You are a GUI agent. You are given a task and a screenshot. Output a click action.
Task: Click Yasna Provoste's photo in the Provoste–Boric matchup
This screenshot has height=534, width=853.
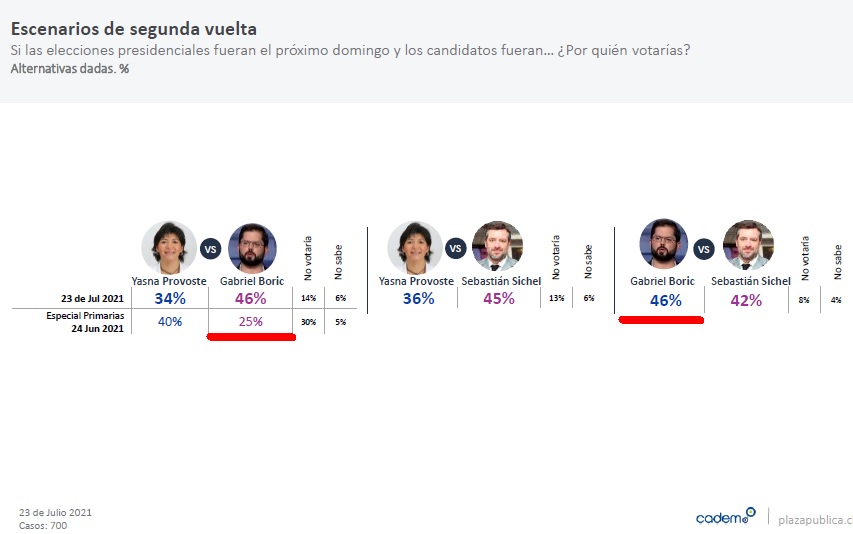(x=166, y=248)
